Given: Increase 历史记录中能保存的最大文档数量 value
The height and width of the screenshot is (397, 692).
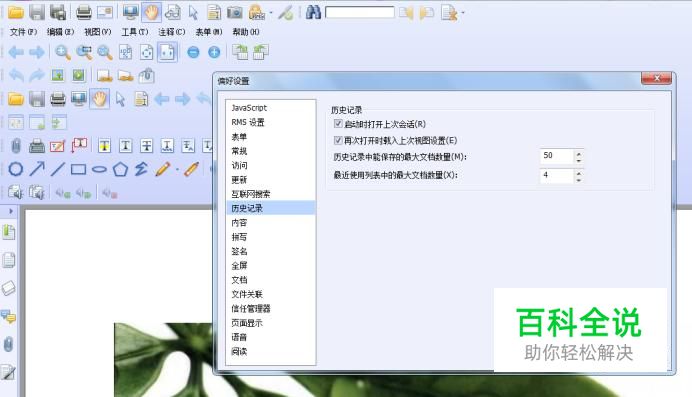Looking at the screenshot, I should 579,153.
